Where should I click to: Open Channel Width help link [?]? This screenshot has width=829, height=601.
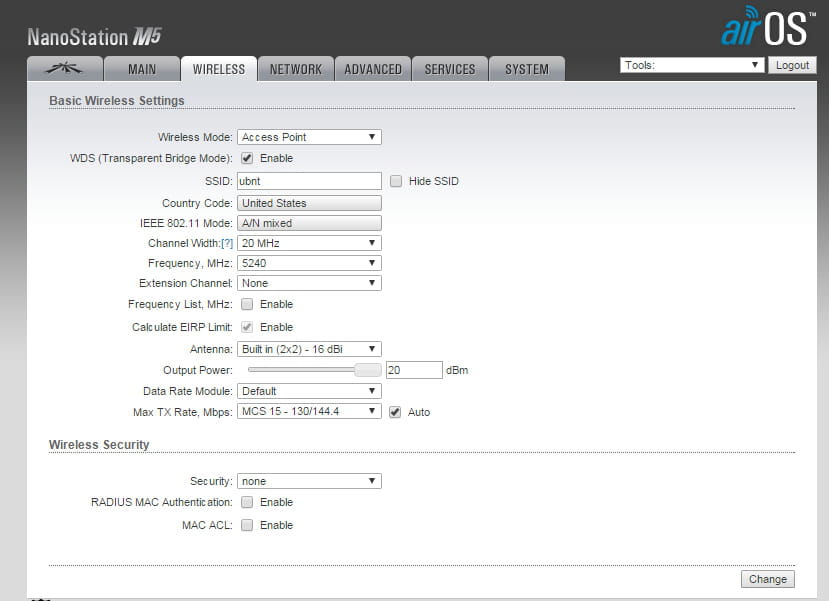point(227,243)
